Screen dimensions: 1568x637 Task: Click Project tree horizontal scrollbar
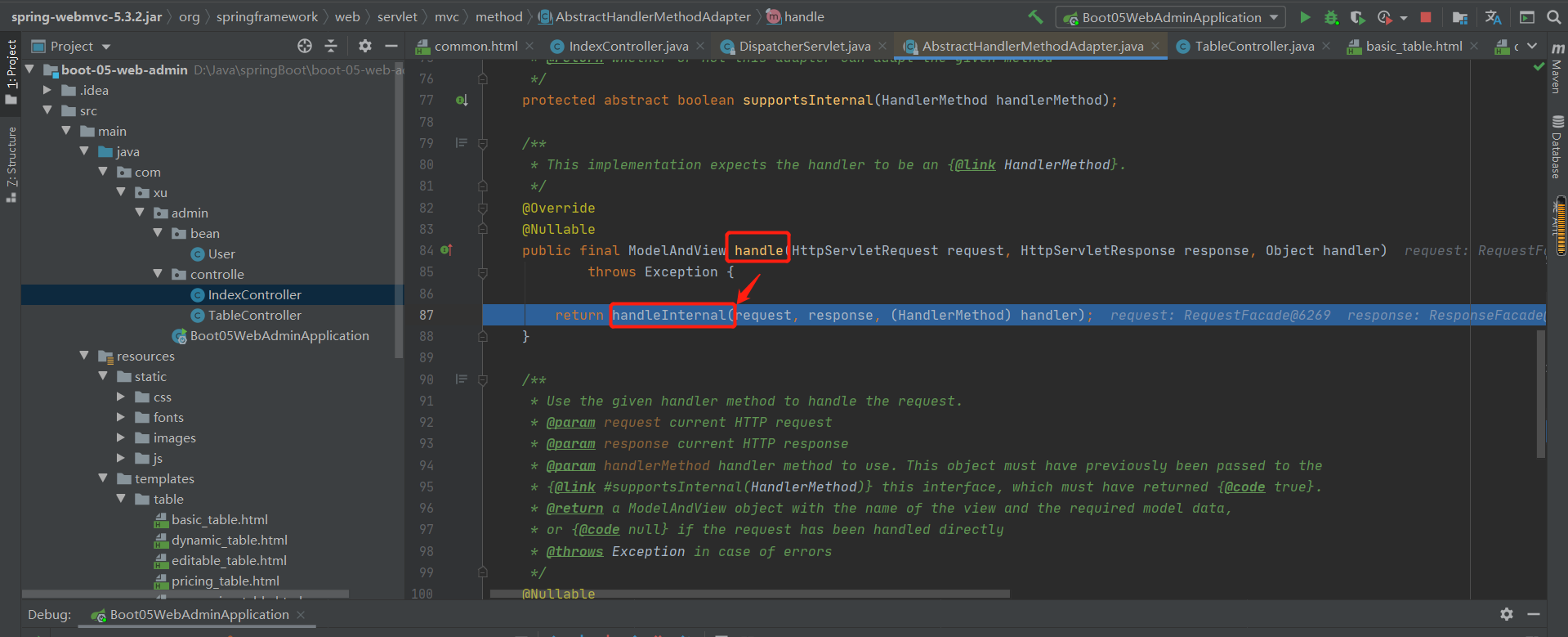point(185,594)
